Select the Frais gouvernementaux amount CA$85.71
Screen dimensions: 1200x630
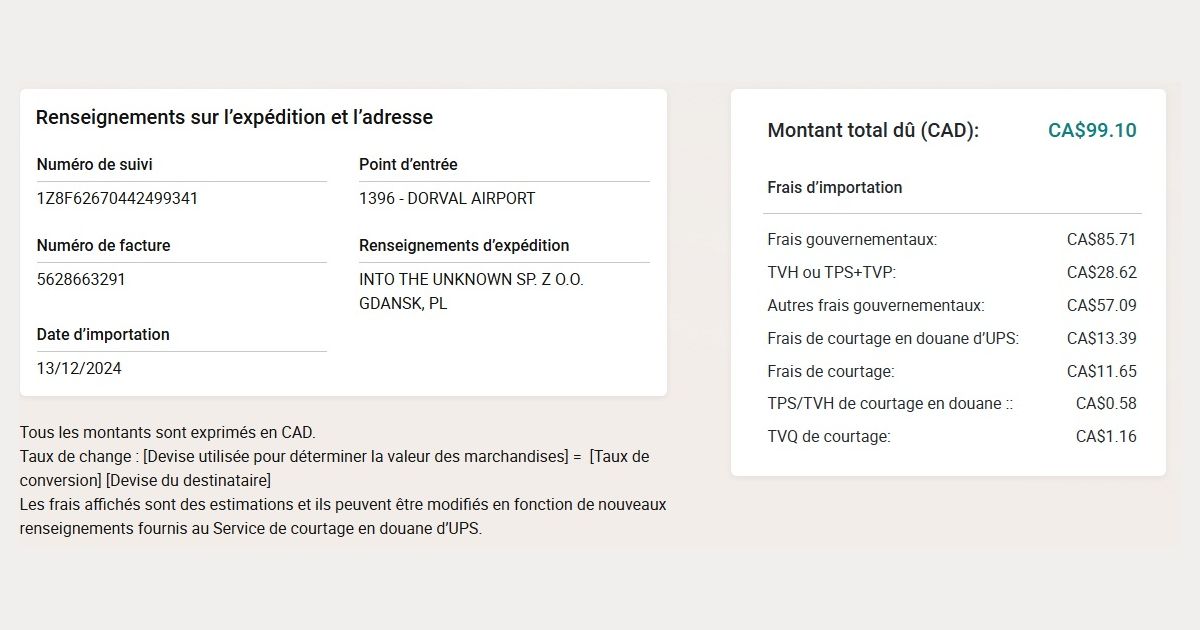coord(1101,239)
